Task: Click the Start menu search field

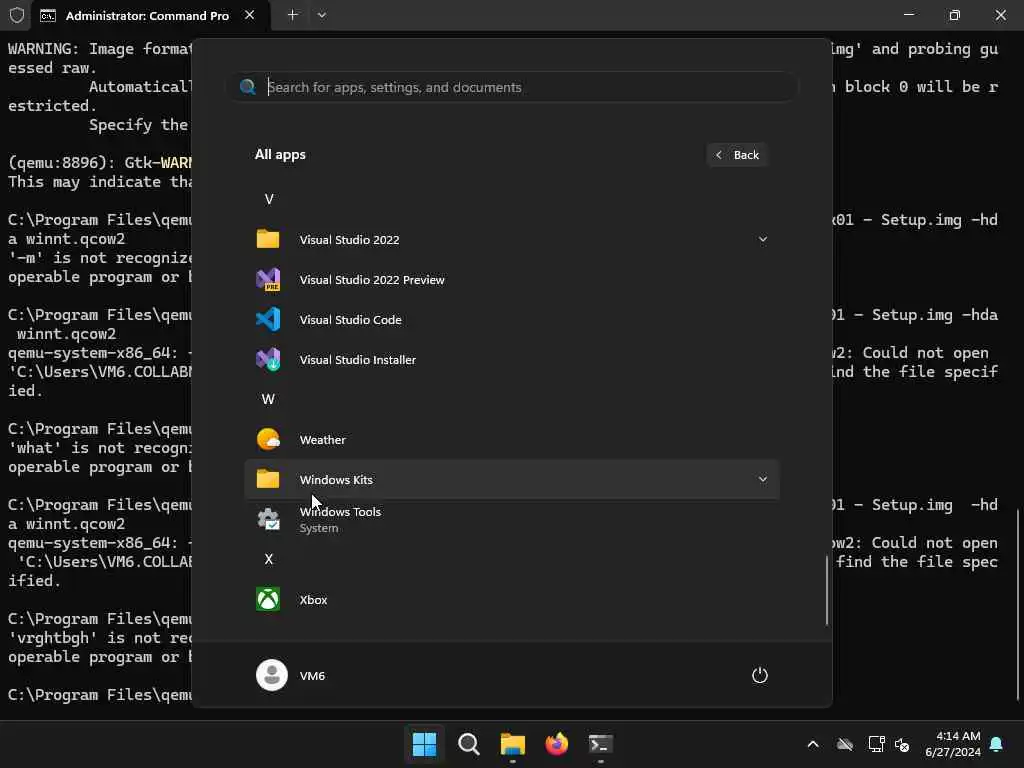Action: 513,87
